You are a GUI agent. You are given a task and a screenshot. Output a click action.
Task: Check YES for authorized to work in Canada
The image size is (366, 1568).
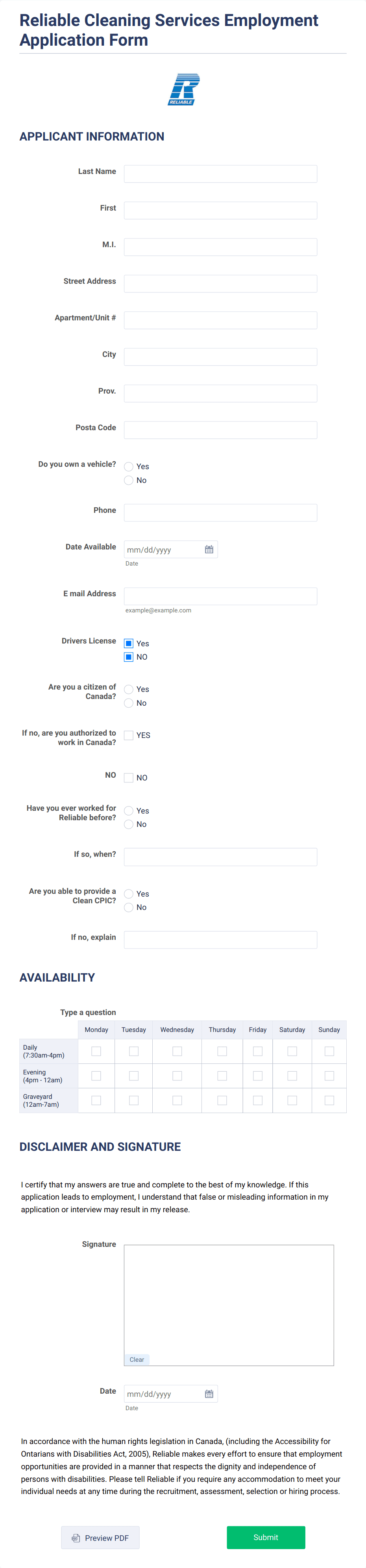[129, 735]
